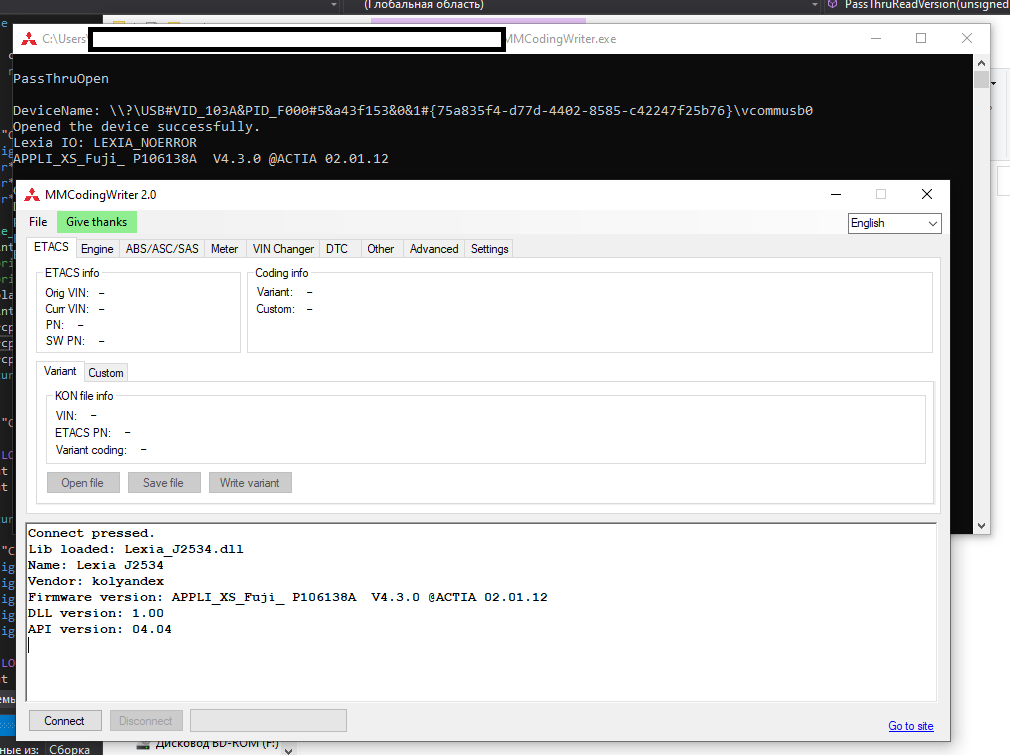This screenshot has height=755, width=1010.
Task: Click the console scrollbar up arrow
Action: coord(981,62)
